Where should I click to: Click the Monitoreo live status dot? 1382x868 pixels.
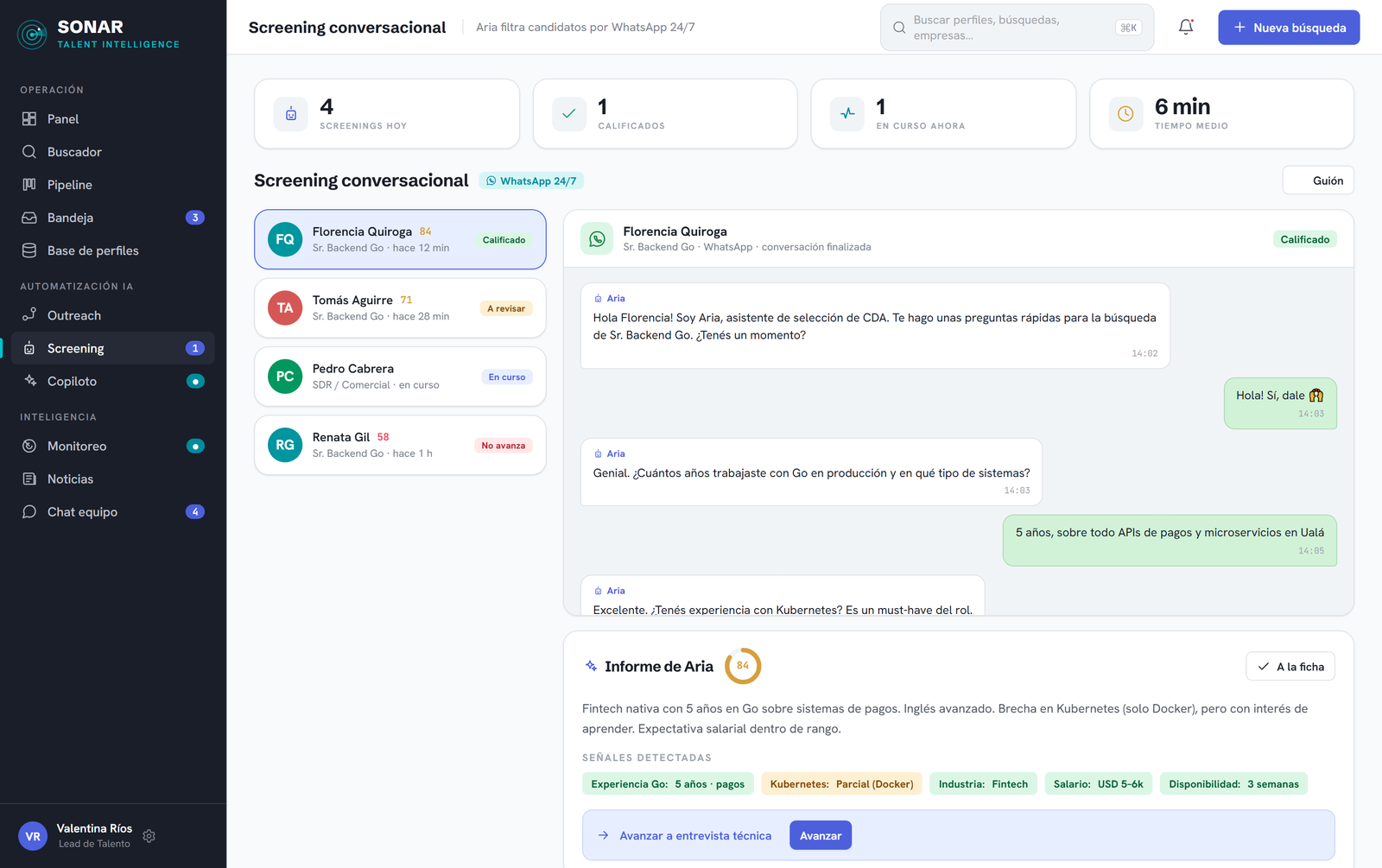coord(195,447)
